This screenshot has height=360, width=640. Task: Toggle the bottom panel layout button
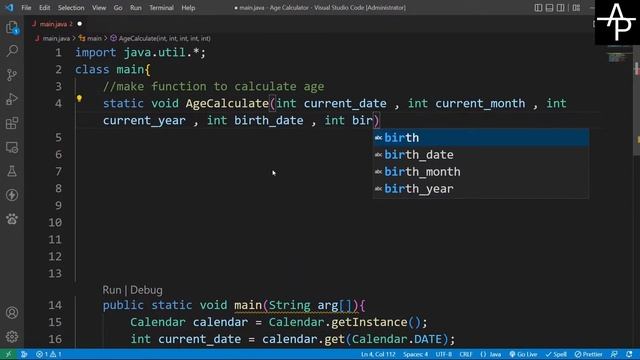tap(549, 7)
